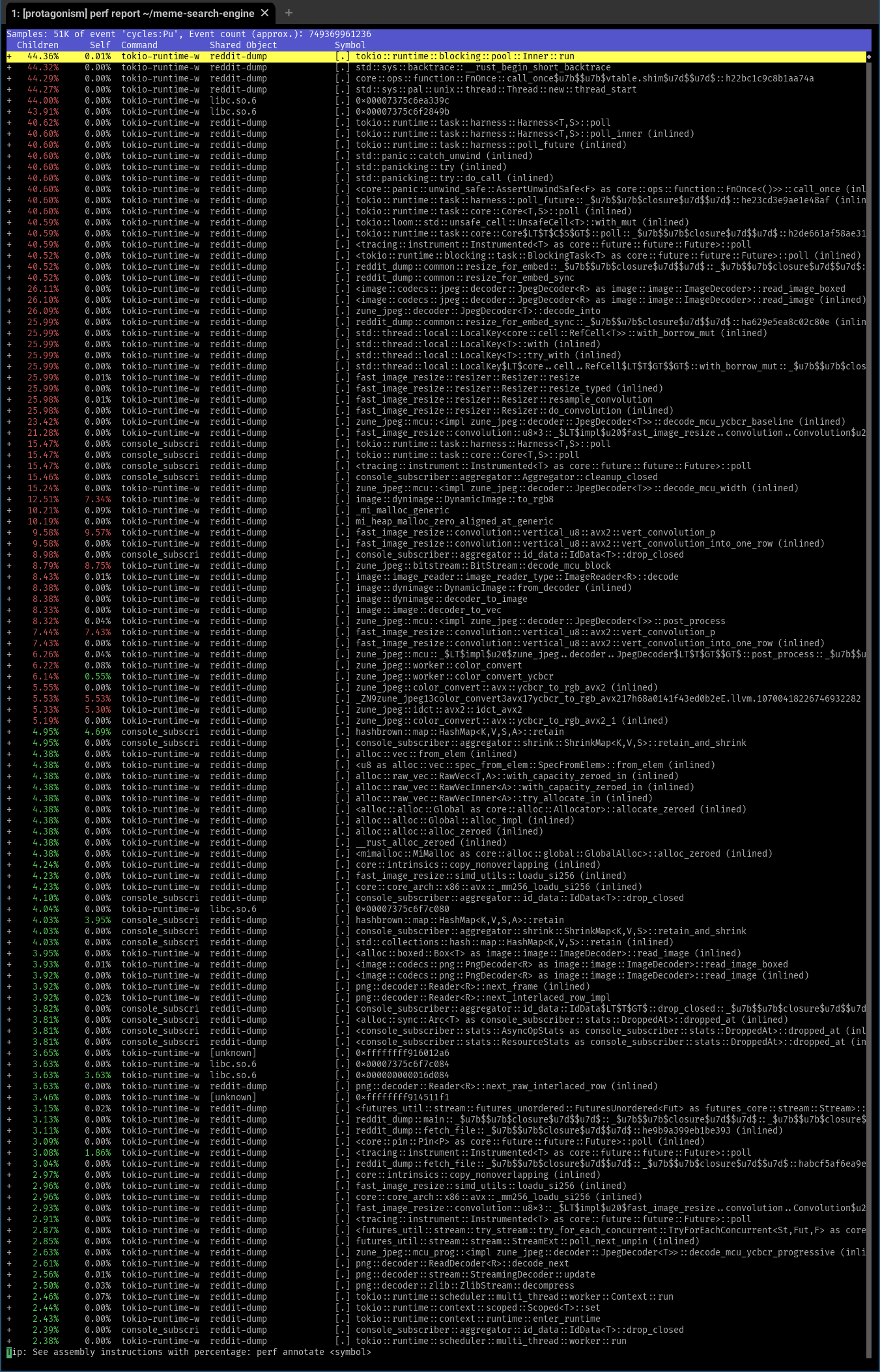
Task: Click the Symbol column header
Action: click(x=350, y=45)
